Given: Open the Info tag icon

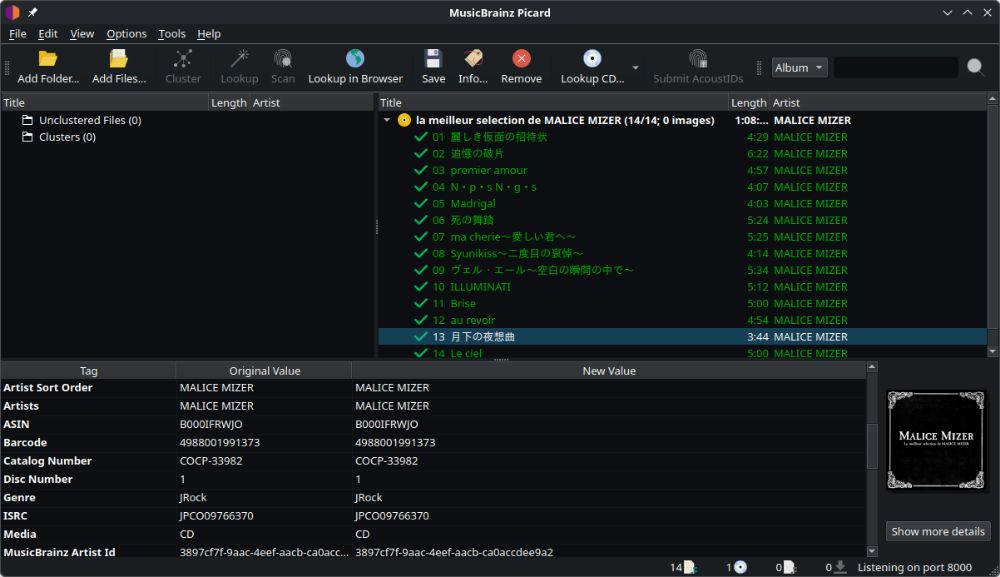Looking at the screenshot, I should (473, 59).
